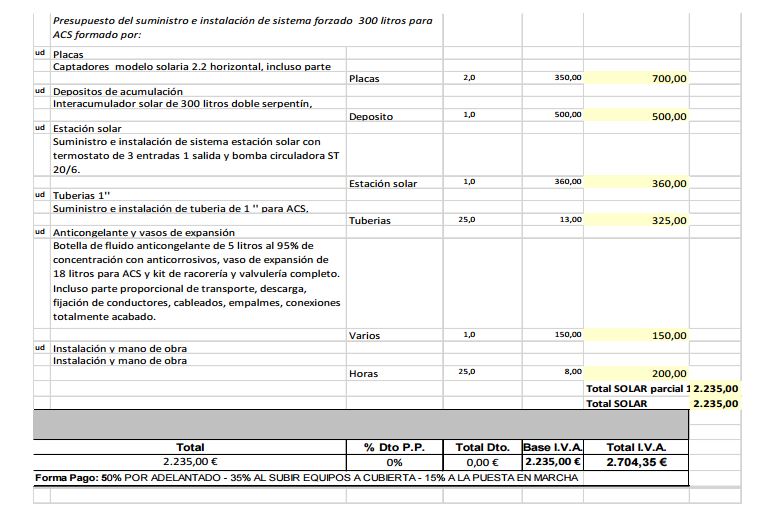Image resolution: width=778 pixels, height=522 pixels.
Task: Click the 'Estación solar' concept label
Action: (x=383, y=184)
